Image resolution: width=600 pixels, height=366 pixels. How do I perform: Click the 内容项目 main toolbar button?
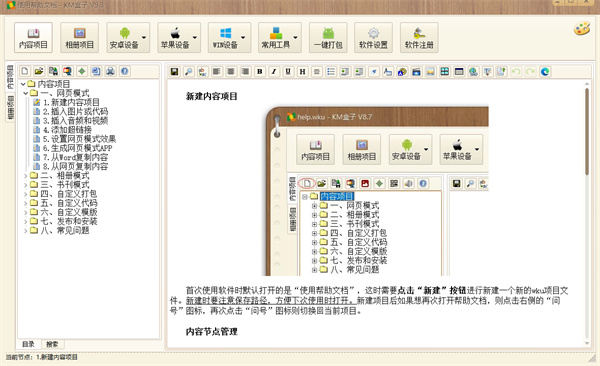pyautogui.click(x=33, y=38)
